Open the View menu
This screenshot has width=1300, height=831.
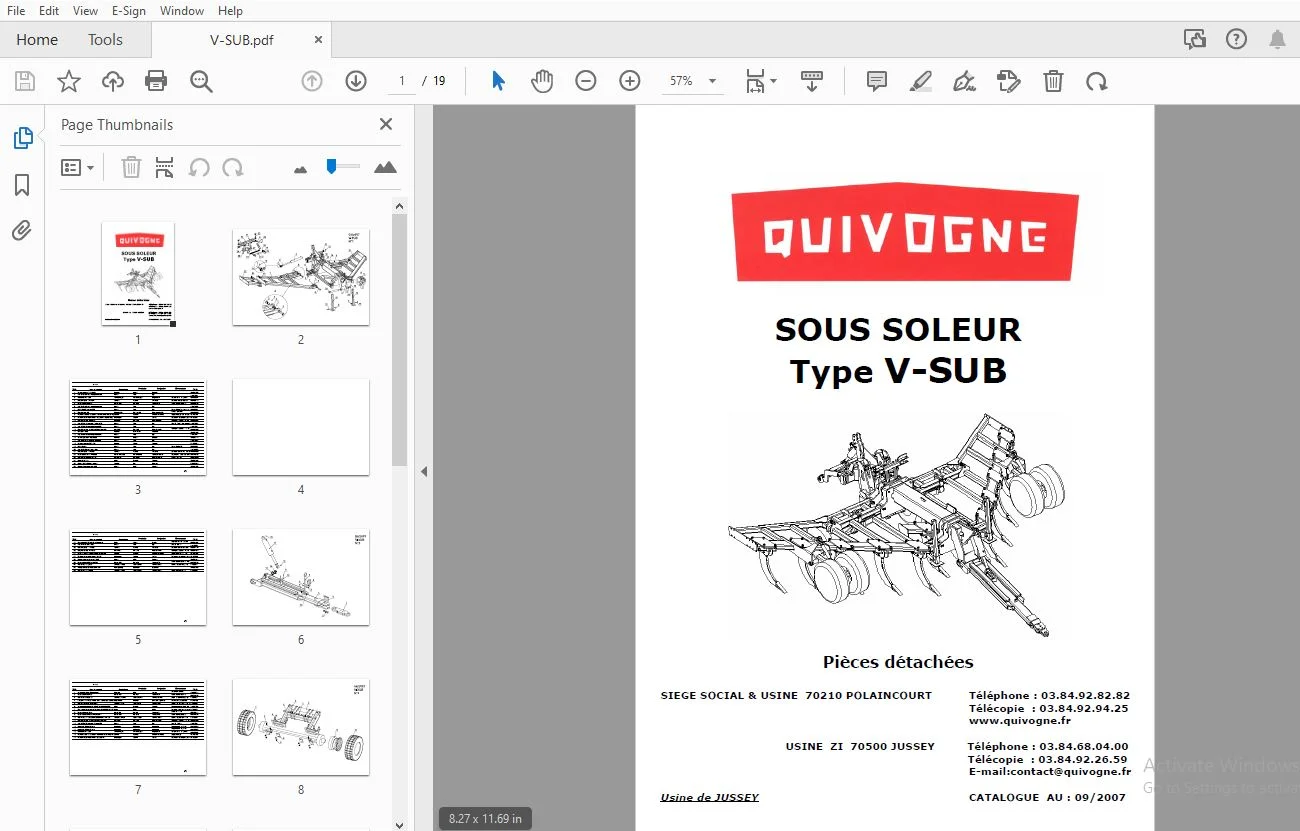pos(86,11)
